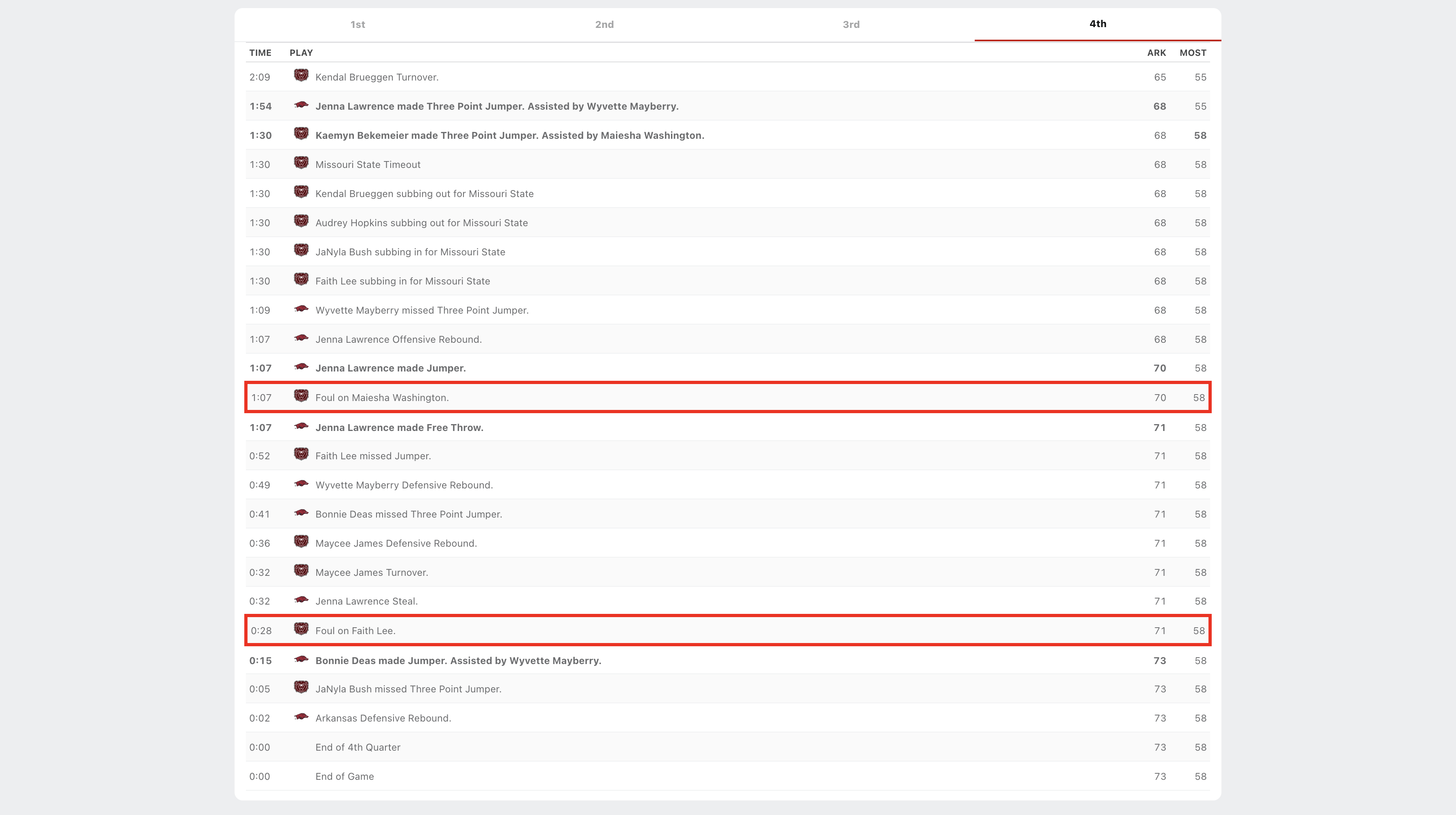Click the 4th quarter tab
This screenshot has height=815, width=1456.
pos(1097,24)
